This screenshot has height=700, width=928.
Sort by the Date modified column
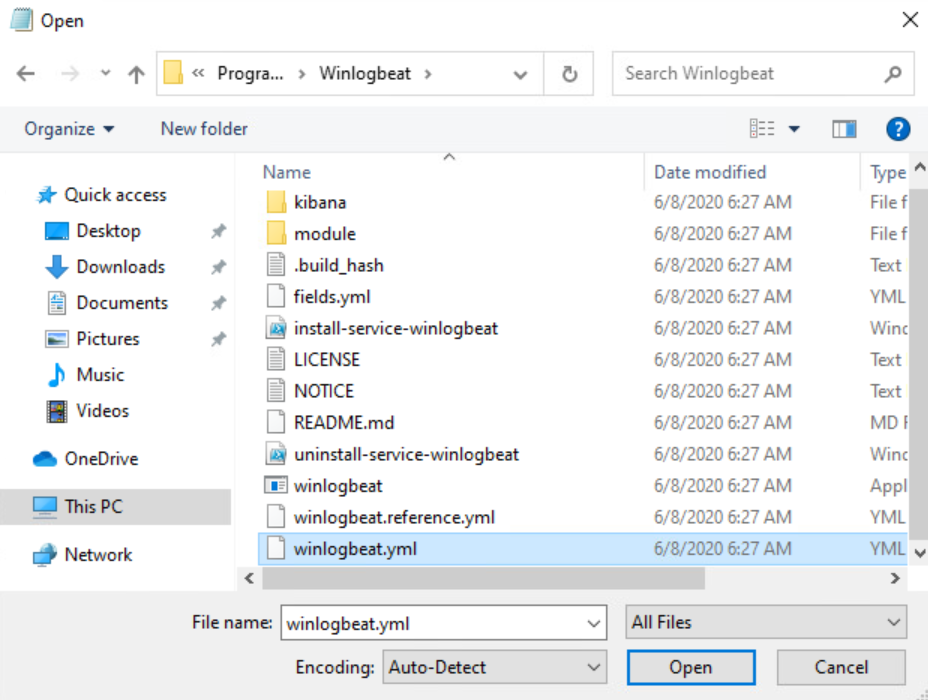pos(710,172)
